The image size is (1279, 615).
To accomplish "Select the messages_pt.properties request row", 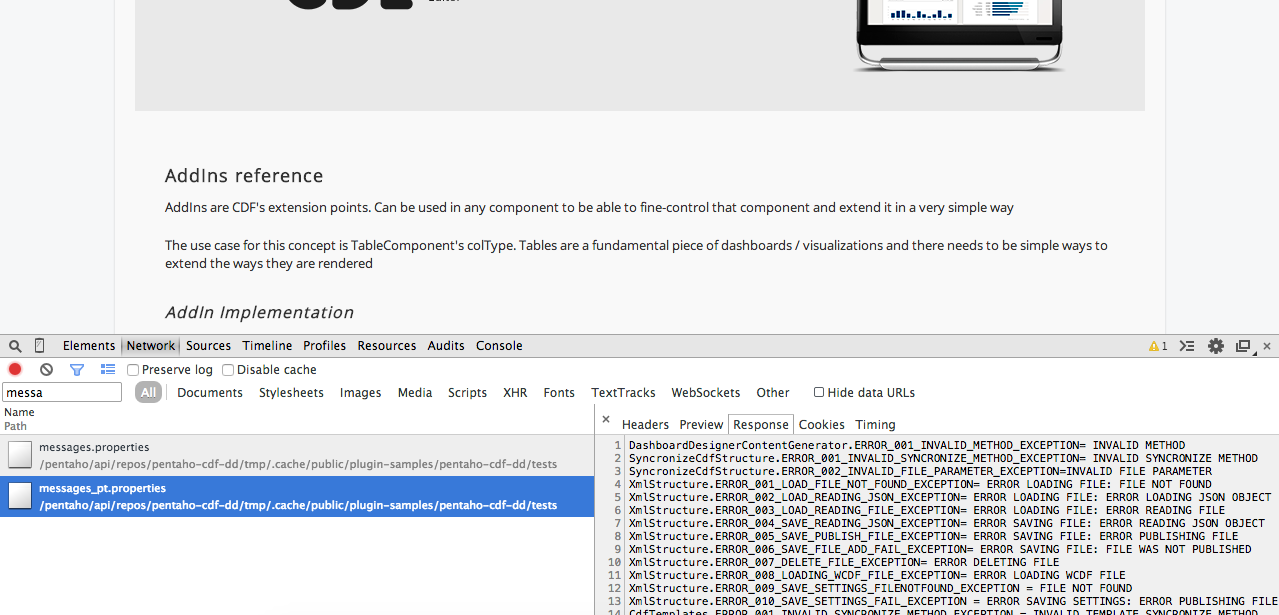I will tap(297, 496).
